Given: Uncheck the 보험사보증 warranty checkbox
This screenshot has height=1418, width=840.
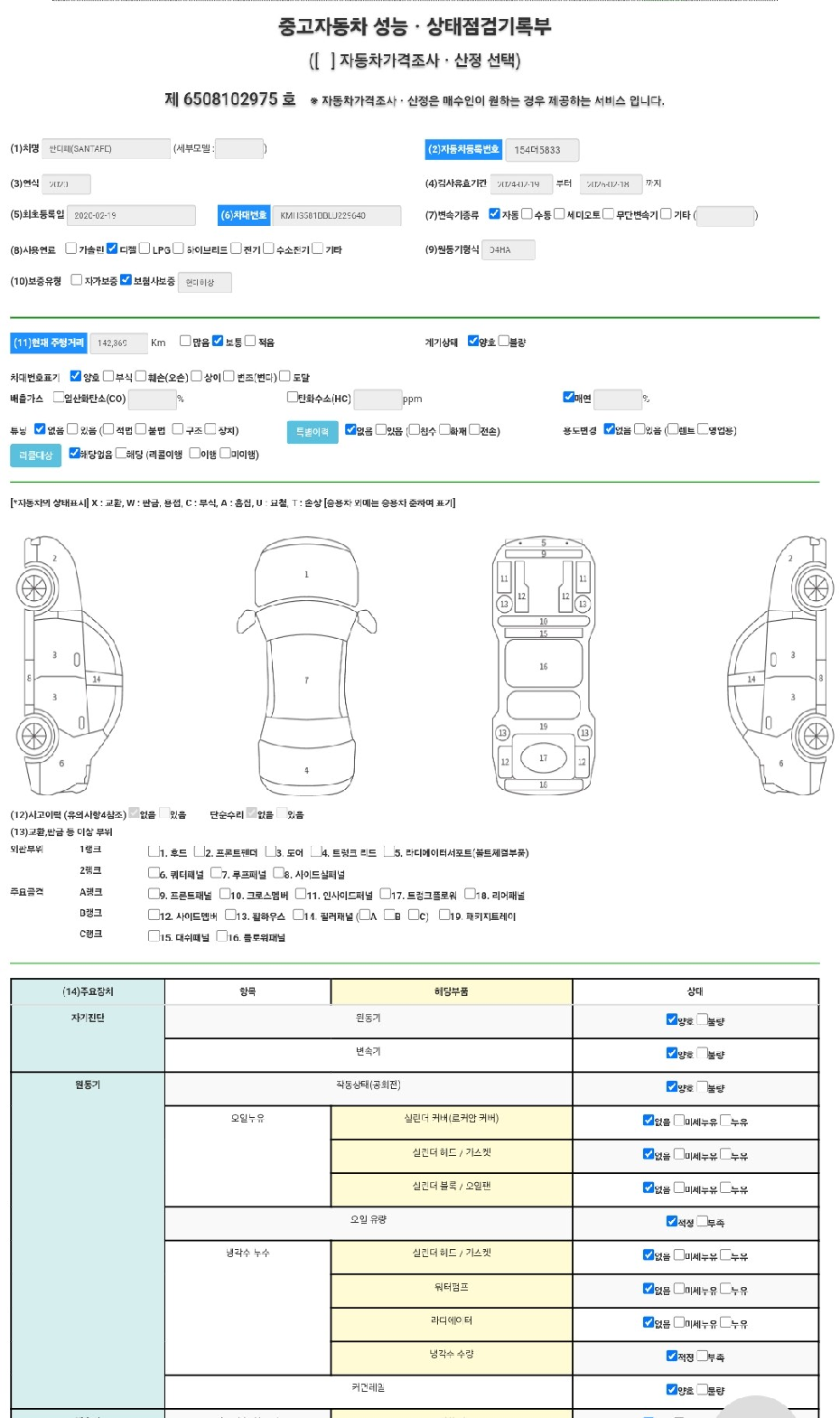Looking at the screenshot, I should (126, 280).
